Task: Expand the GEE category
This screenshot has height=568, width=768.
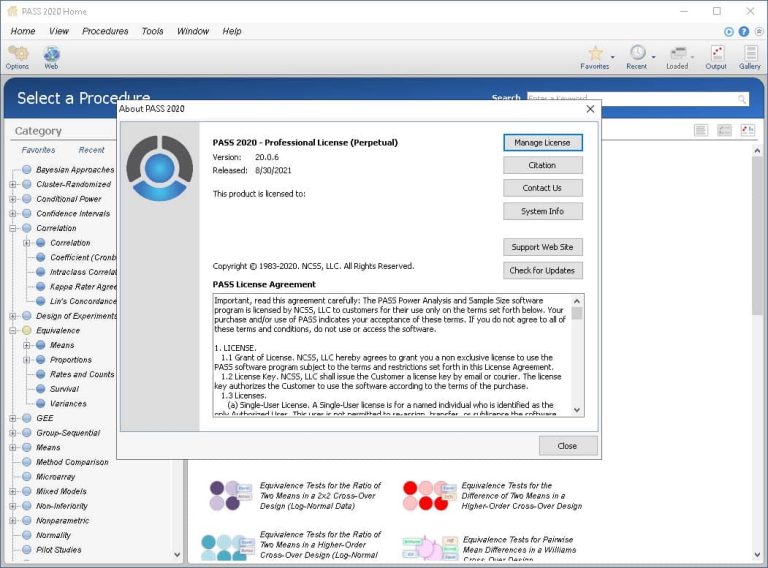Action: click(13, 418)
